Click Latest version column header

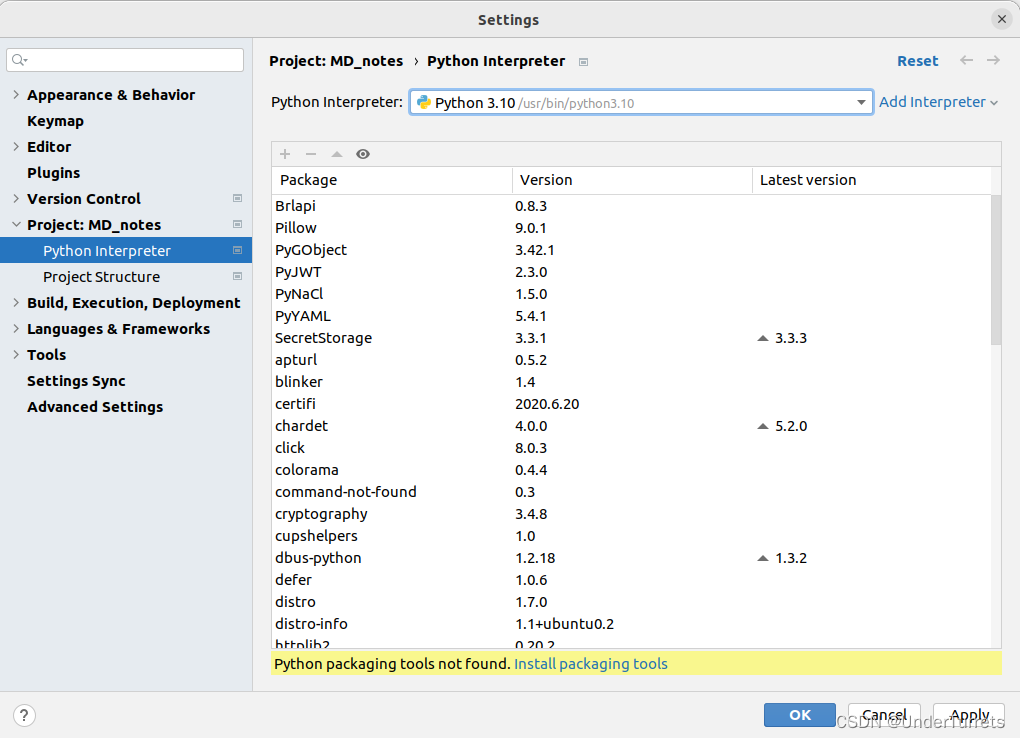[x=872, y=180]
